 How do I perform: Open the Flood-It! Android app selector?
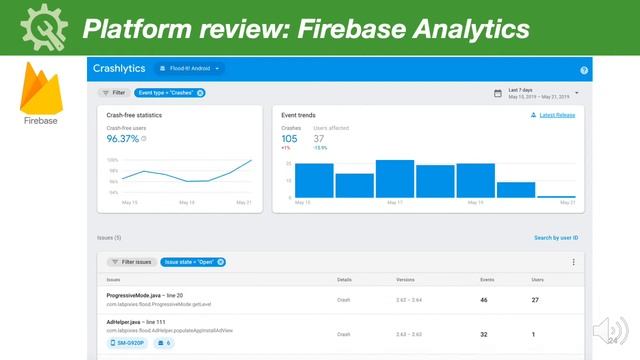(190, 69)
